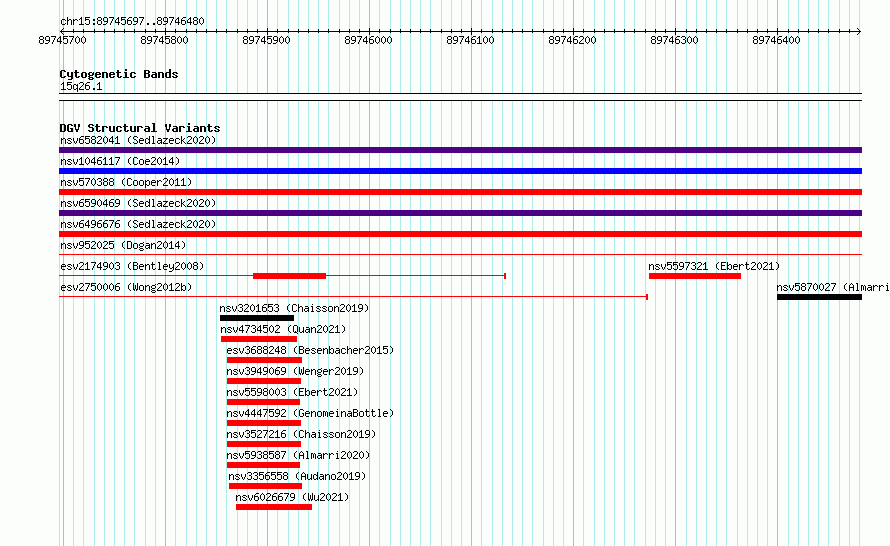Click the black nsv5870027 variant bar
Viewport: 890px width, 546px height.
820,297
